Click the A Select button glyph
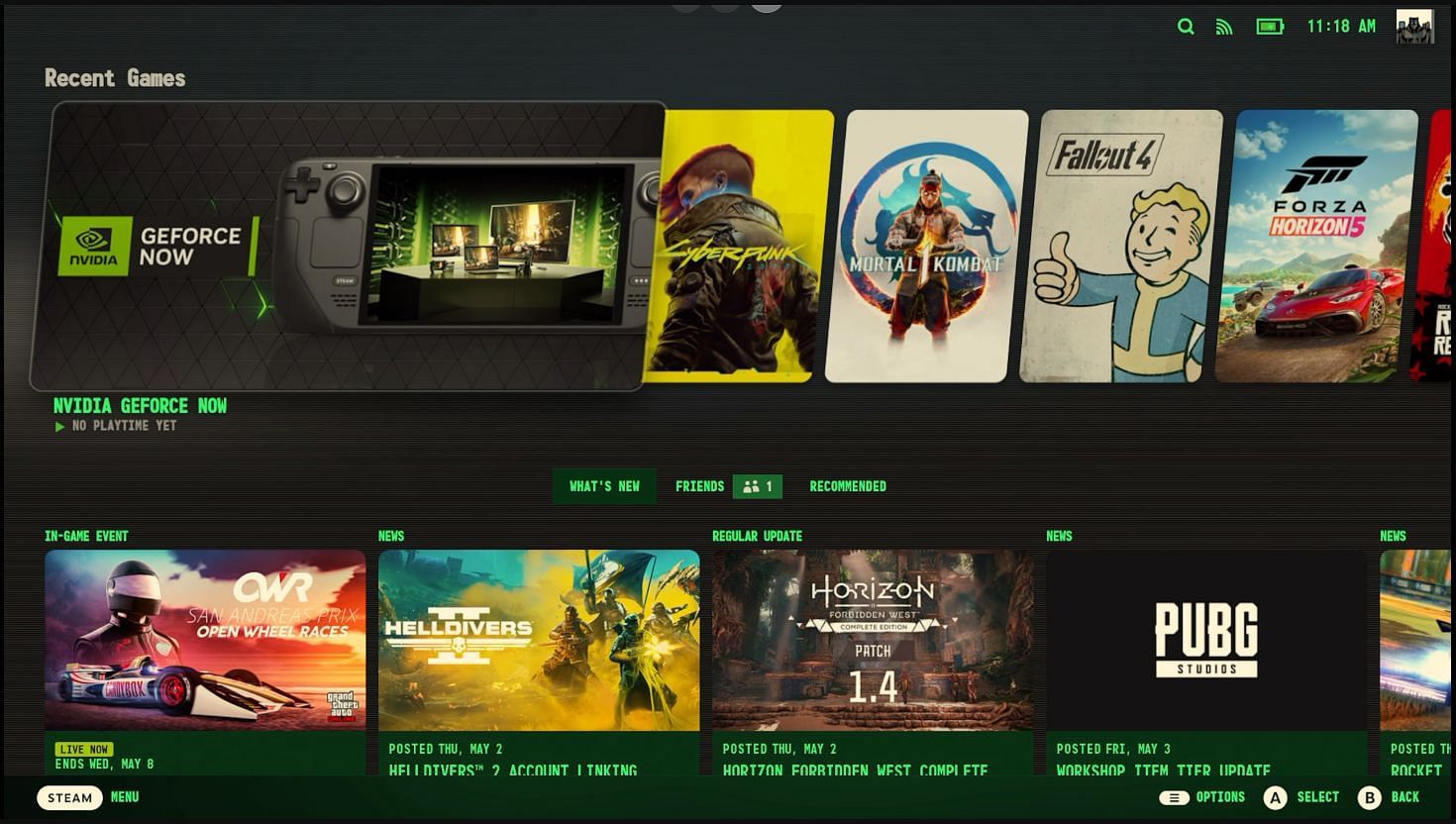The image size is (1456, 824). [1275, 797]
